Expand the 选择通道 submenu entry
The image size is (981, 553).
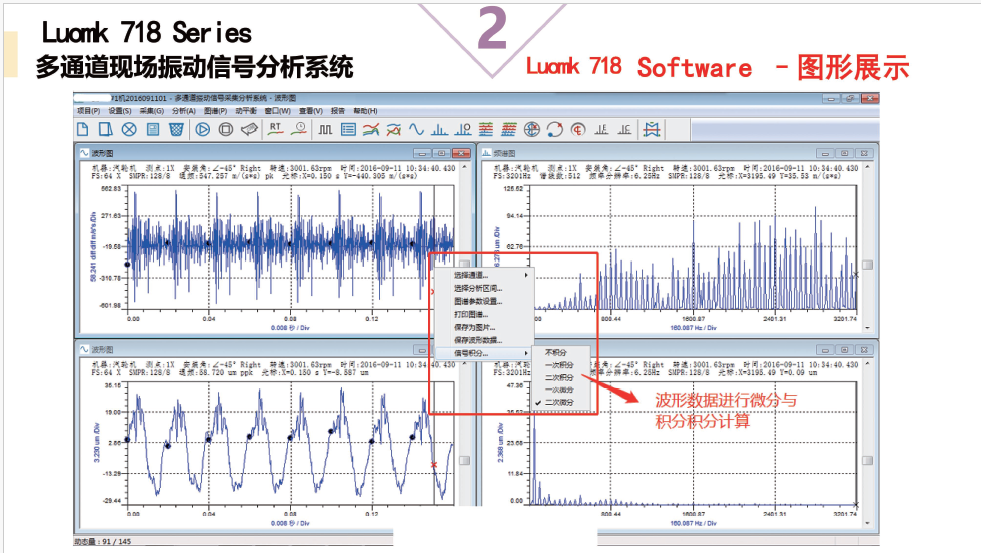[x=484, y=275]
